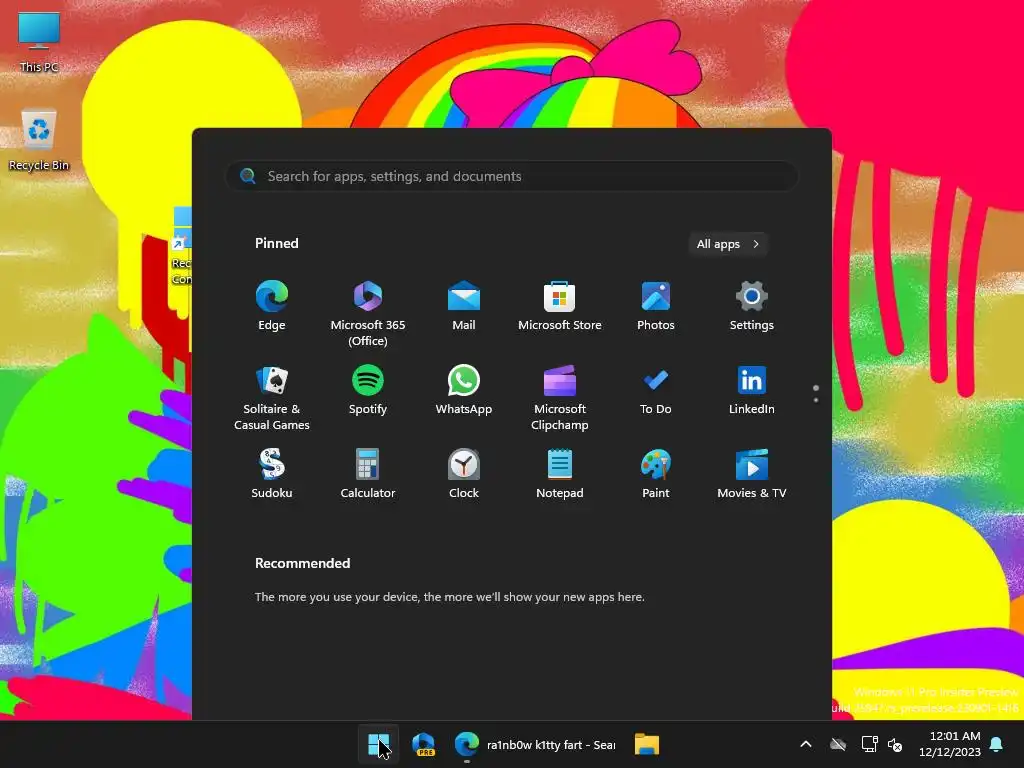Launch the To Do app

[x=656, y=390]
